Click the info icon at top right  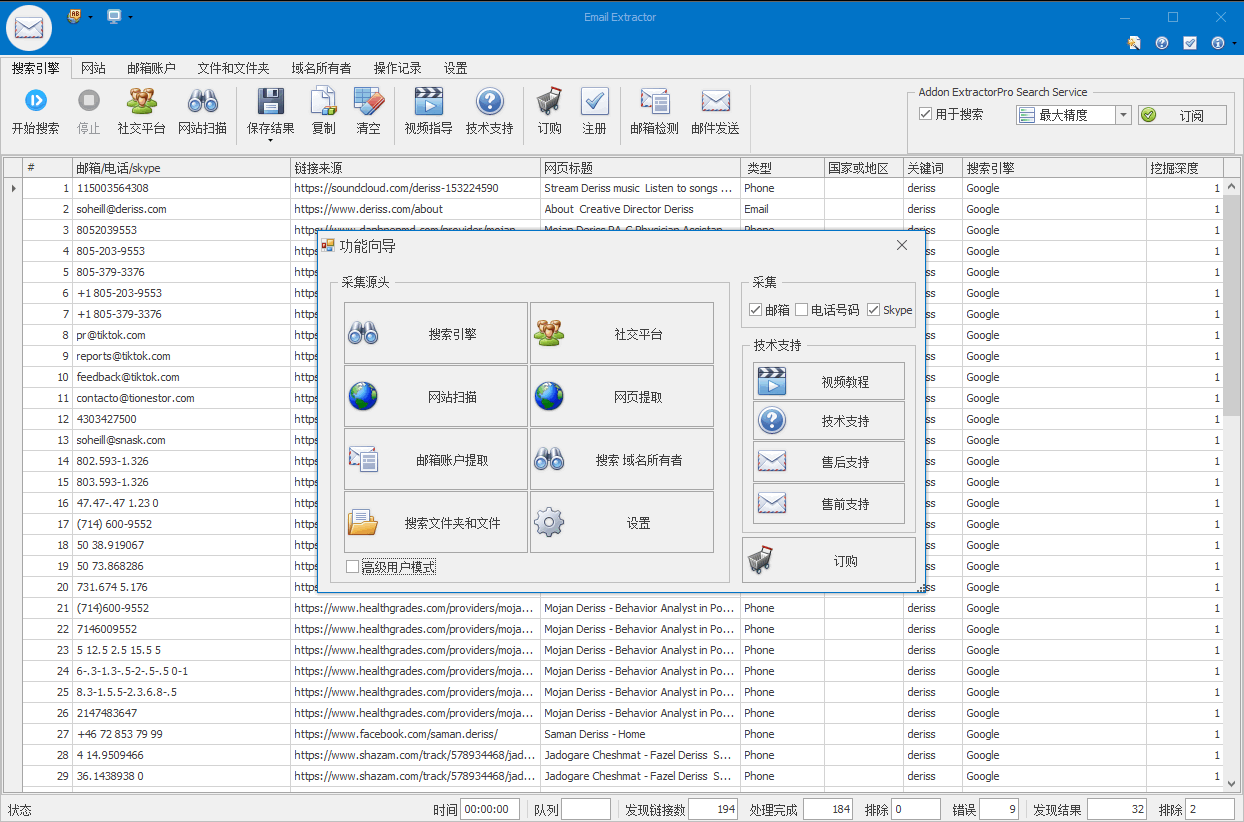(1217, 43)
